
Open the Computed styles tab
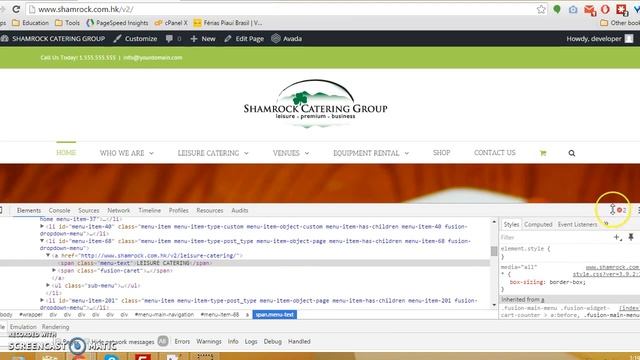pyautogui.click(x=538, y=224)
